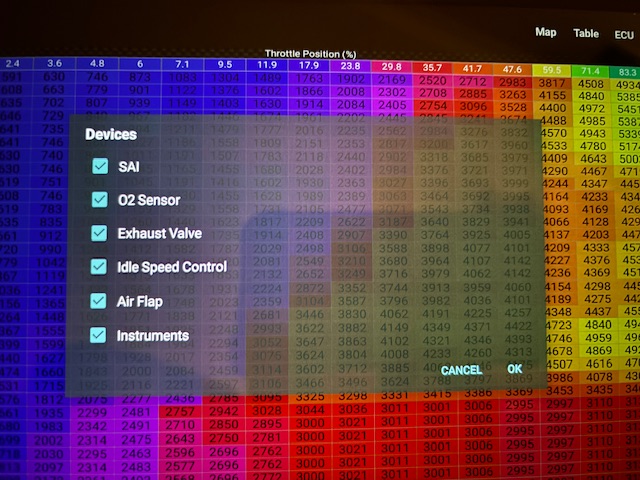Confirm the Devices dialog with OK
640x480 pixels.
514,369
